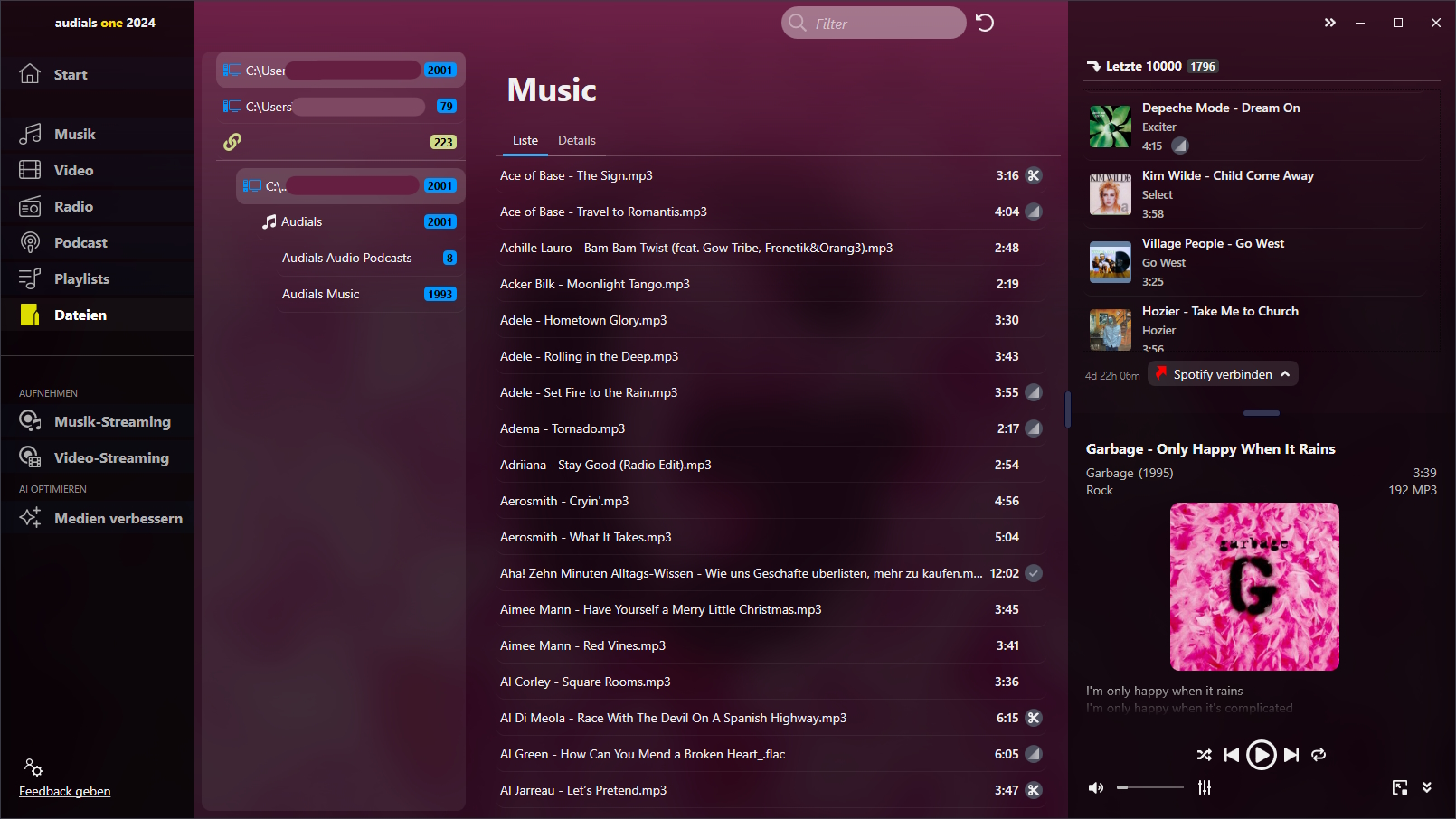Toggle shuffle playback
Image resolution: width=1456 pixels, height=819 pixels.
pyautogui.click(x=1205, y=755)
